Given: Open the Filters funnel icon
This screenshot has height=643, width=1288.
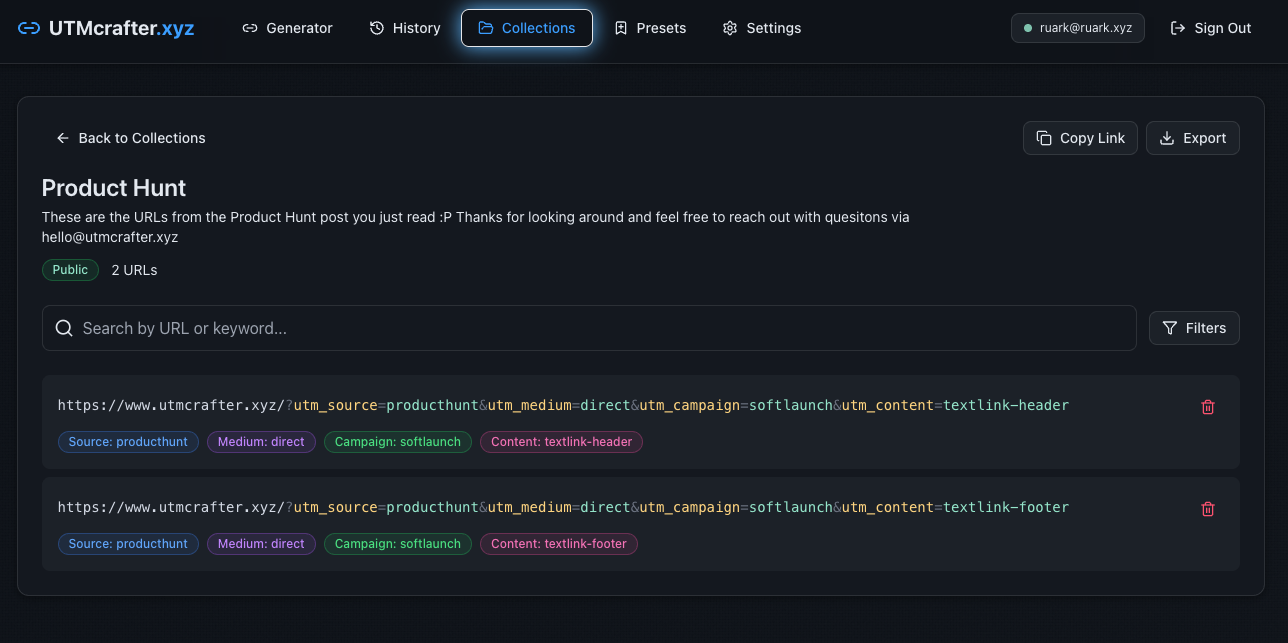Looking at the screenshot, I should click(x=1168, y=327).
